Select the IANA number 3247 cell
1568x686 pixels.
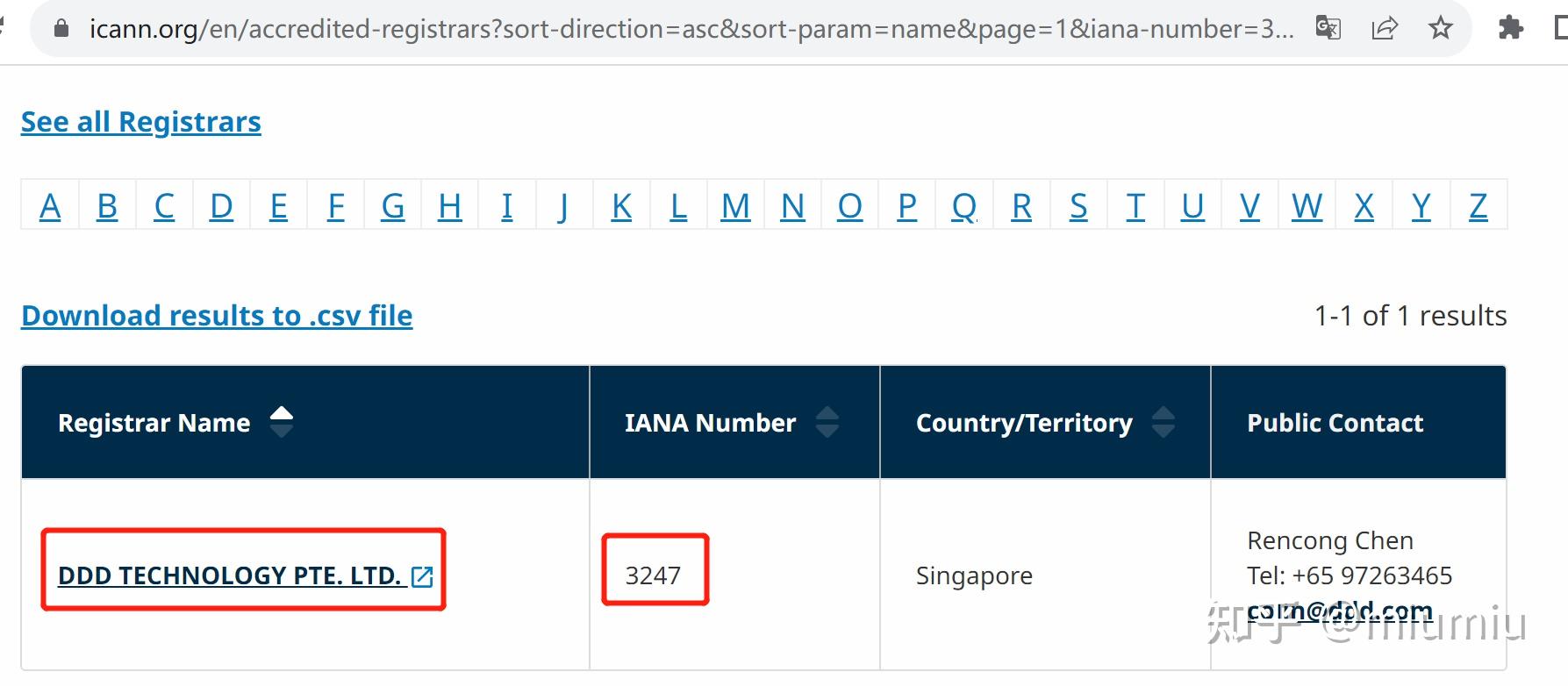point(653,575)
